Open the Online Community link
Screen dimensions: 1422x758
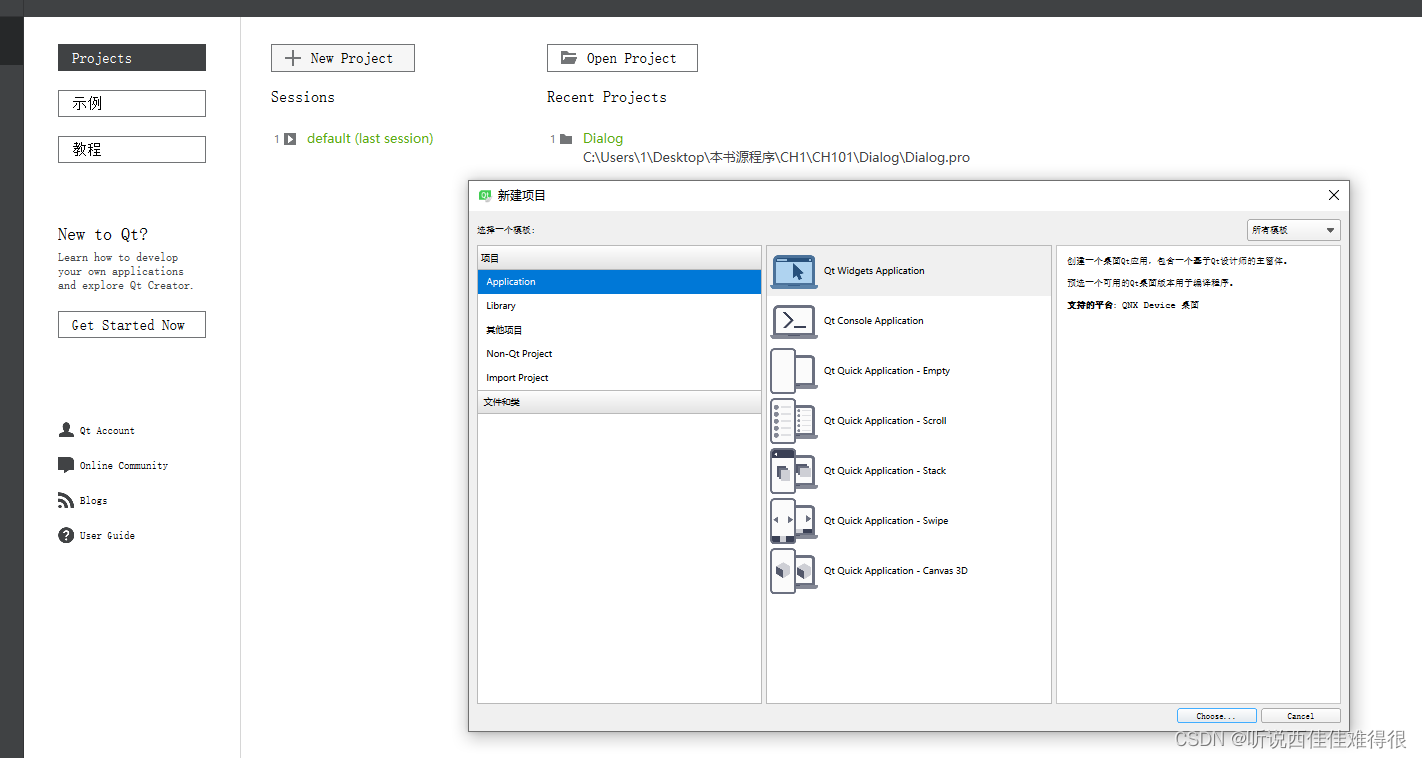coord(124,466)
